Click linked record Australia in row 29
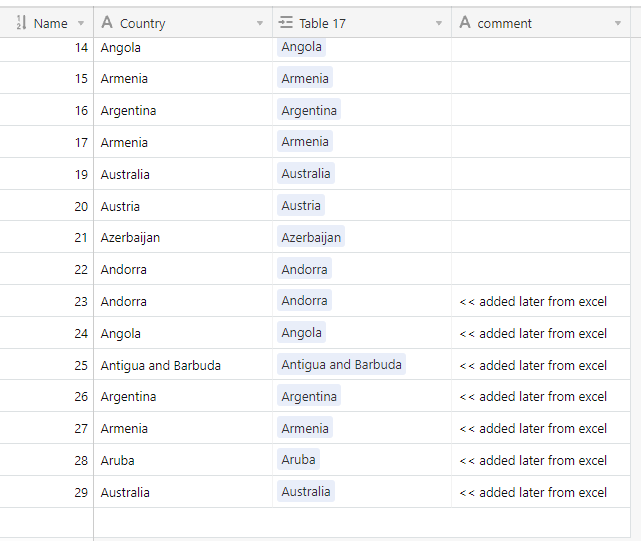 [x=306, y=492]
